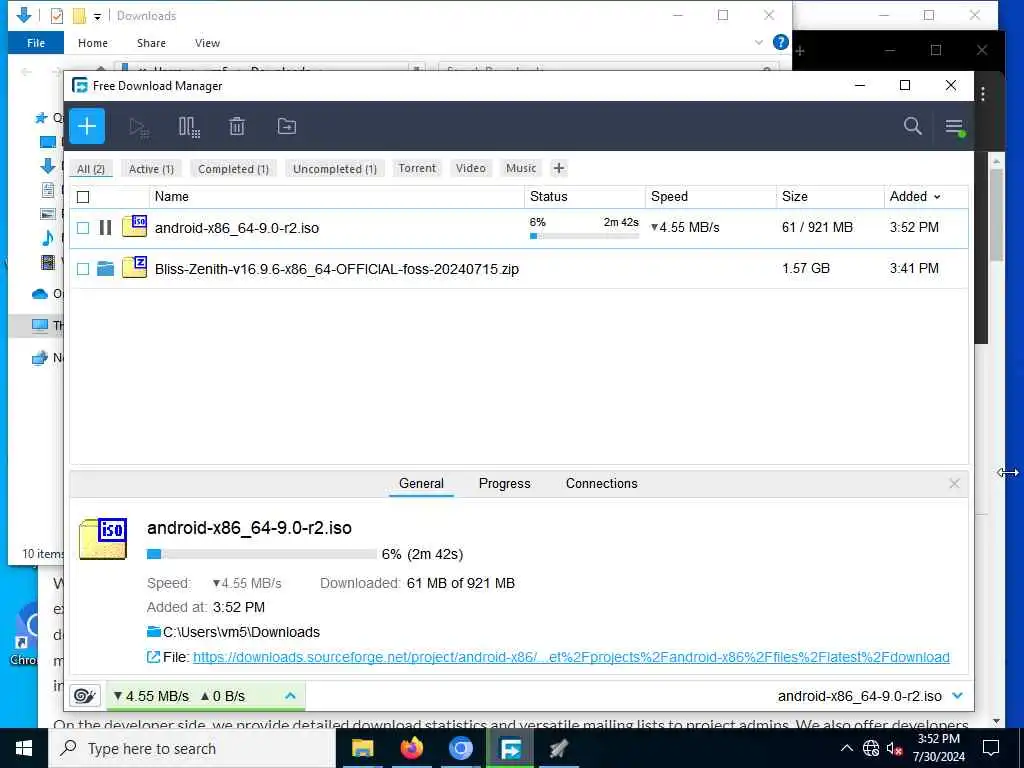The height and width of the screenshot is (768, 1024).
Task: Close the download details panel
Action: [x=954, y=483]
